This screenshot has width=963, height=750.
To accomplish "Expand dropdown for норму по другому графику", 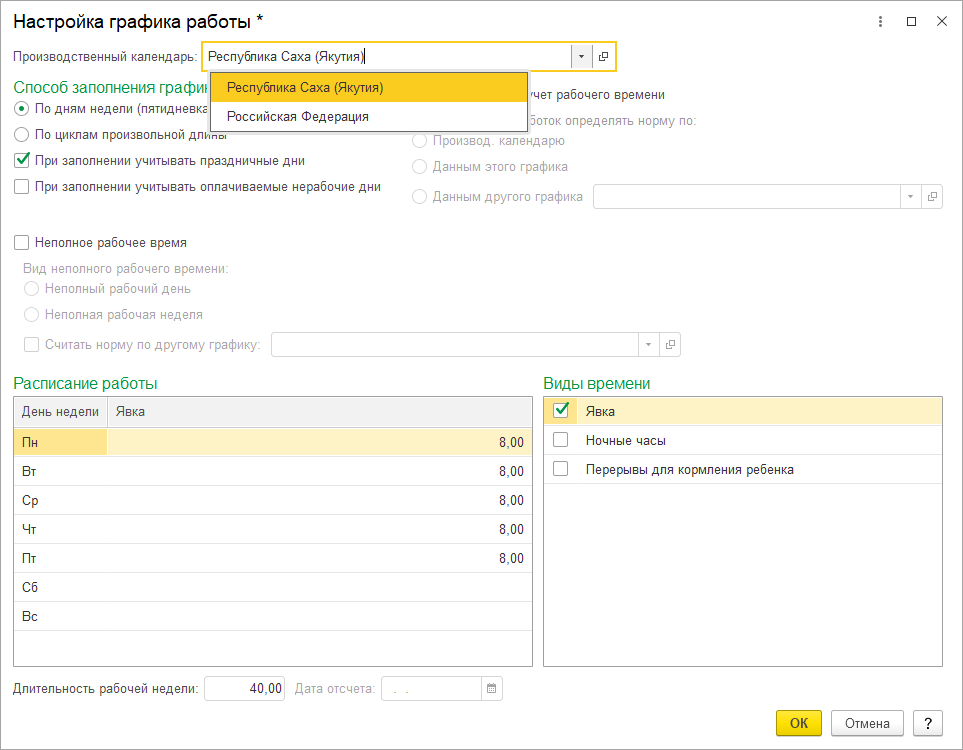I will pyautogui.click(x=649, y=345).
